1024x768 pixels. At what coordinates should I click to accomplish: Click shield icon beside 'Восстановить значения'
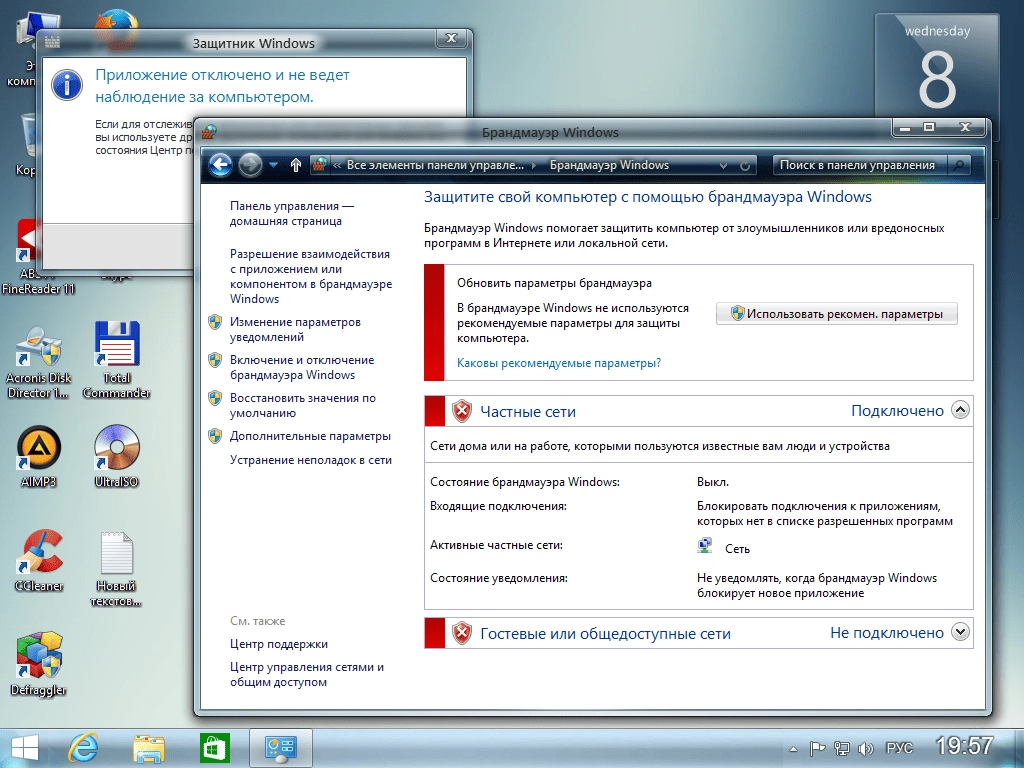tap(215, 398)
